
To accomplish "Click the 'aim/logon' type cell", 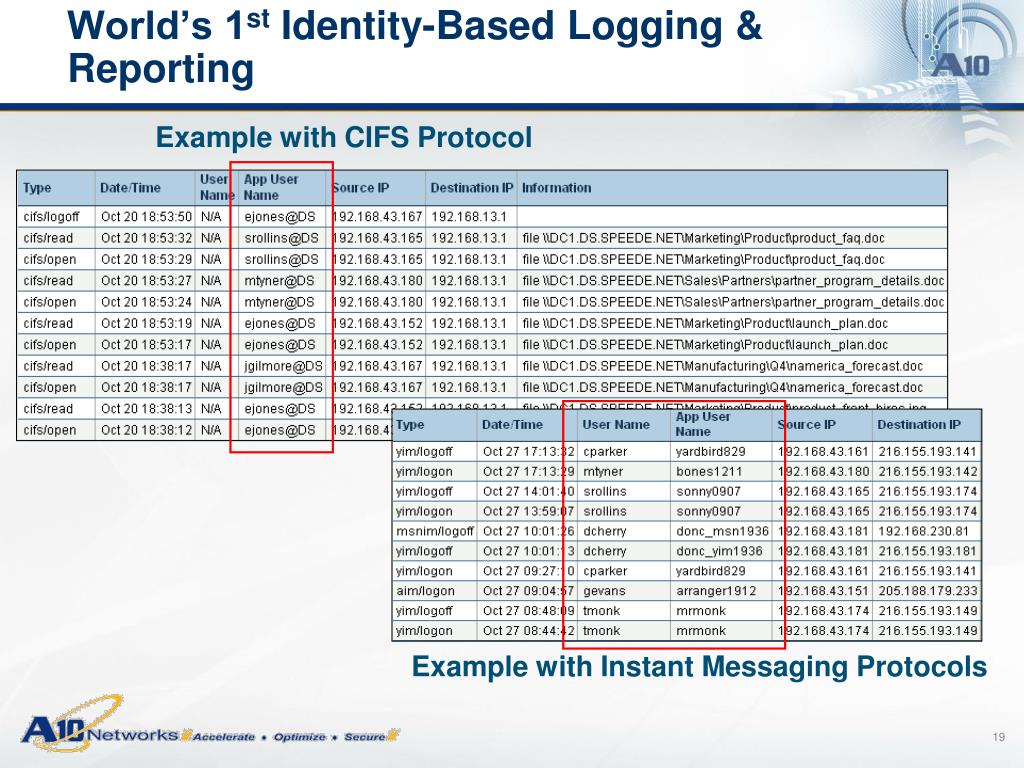I will [425, 591].
